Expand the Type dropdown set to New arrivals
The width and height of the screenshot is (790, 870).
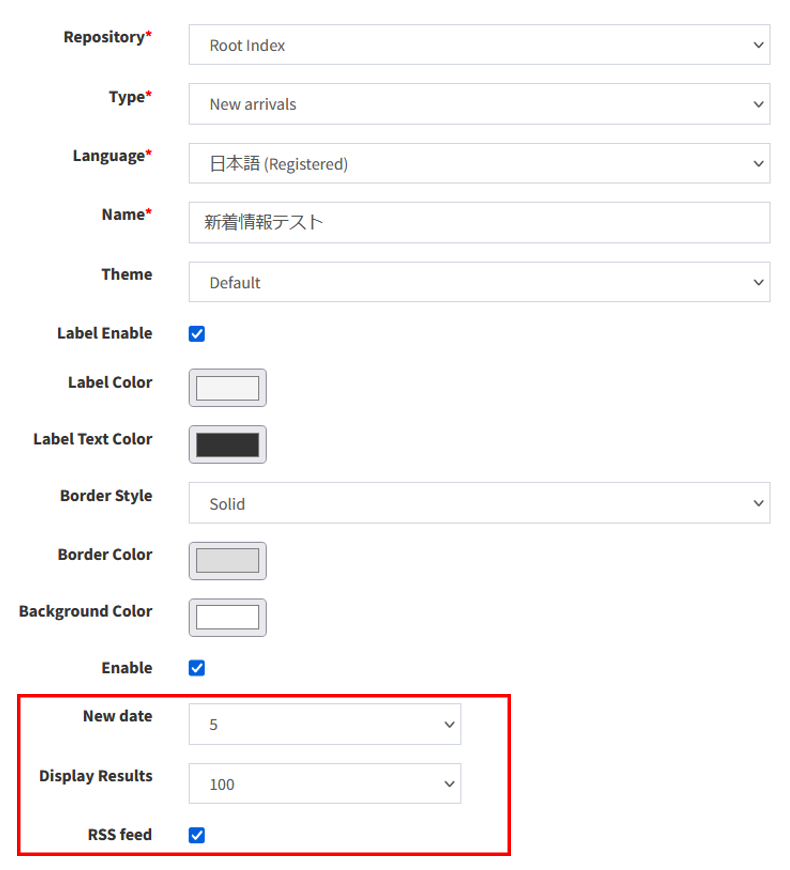[x=478, y=104]
